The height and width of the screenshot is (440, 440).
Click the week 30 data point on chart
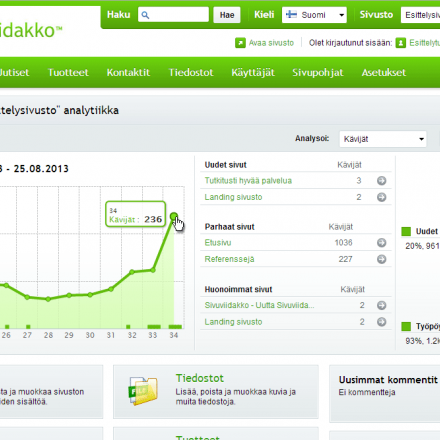click(90, 295)
